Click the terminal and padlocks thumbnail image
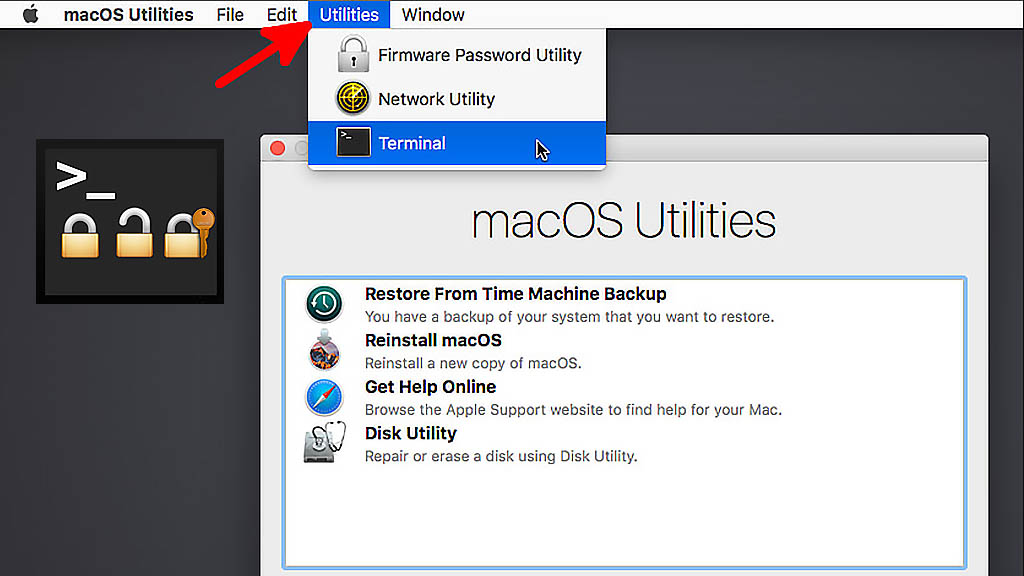1024x576 pixels. (x=130, y=221)
